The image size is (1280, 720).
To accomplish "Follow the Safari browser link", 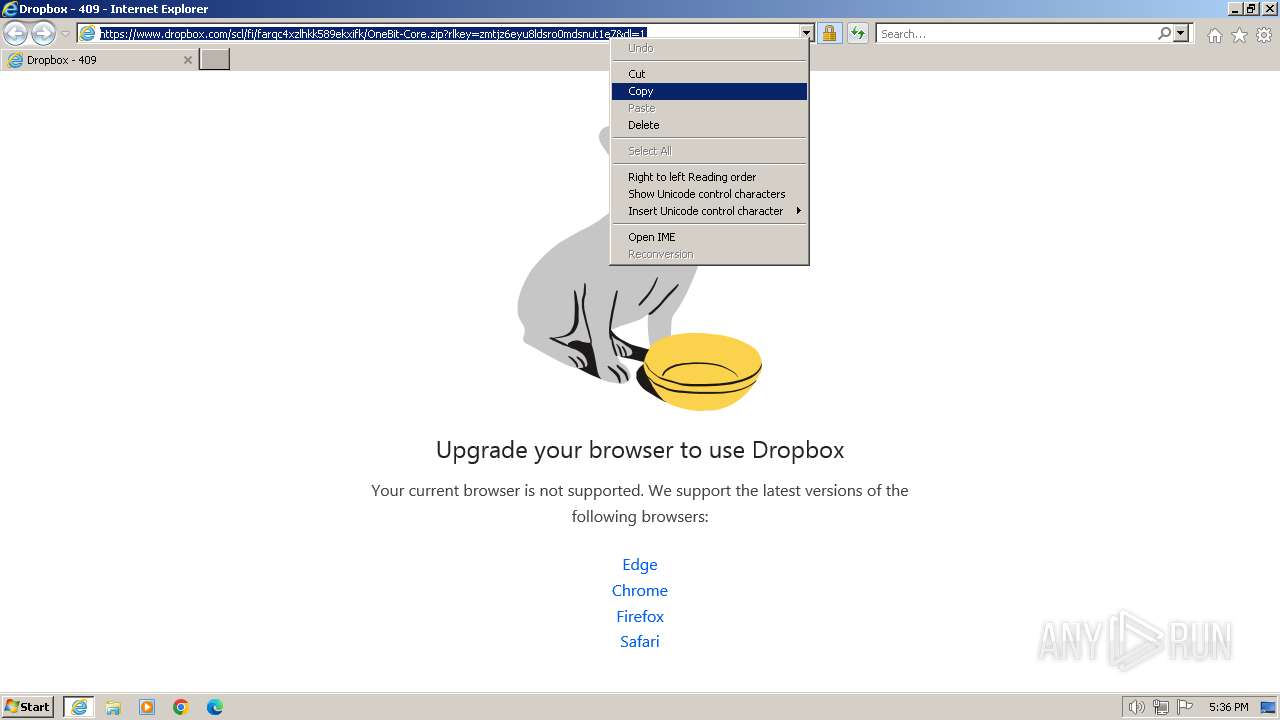I will pyautogui.click(x=640, y=642).
